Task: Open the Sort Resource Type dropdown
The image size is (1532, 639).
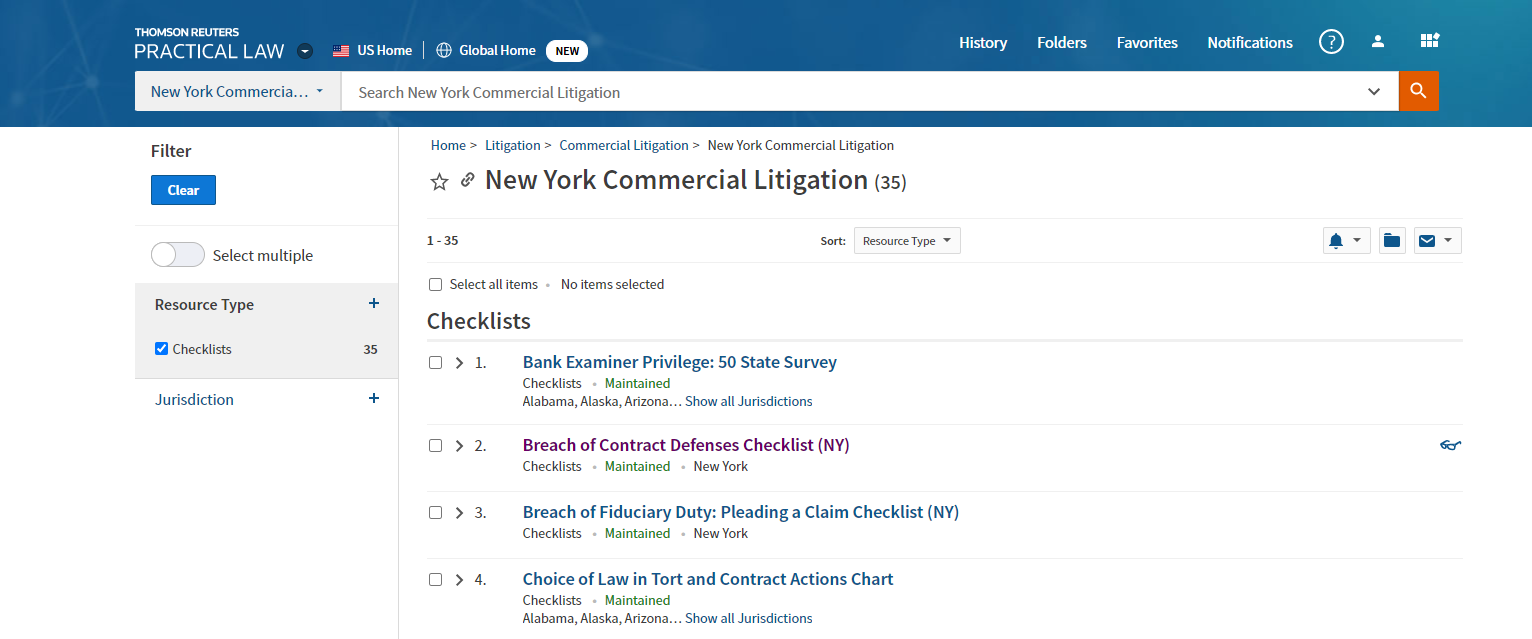Action: click(906, 241)
